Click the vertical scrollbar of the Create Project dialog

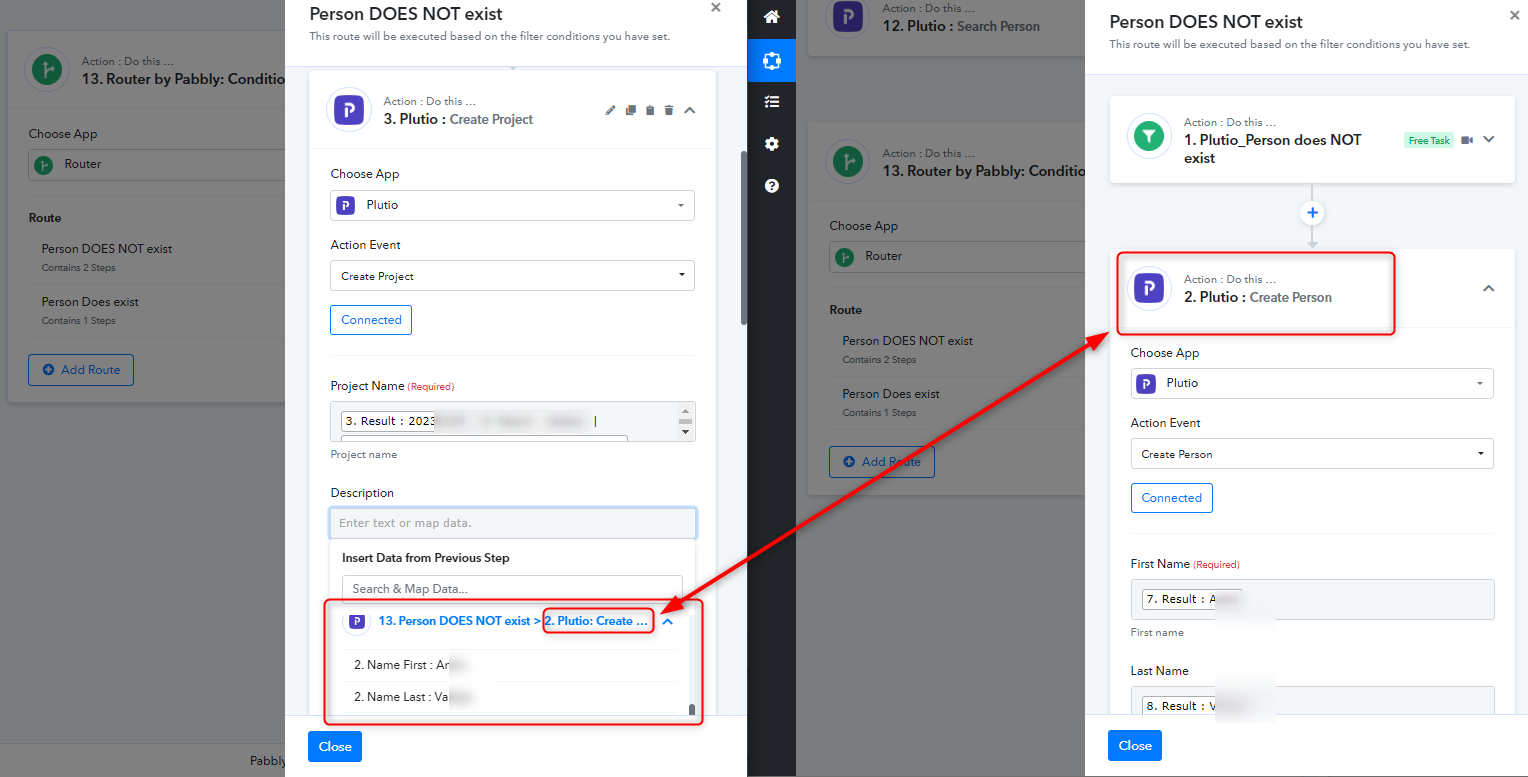743,238
